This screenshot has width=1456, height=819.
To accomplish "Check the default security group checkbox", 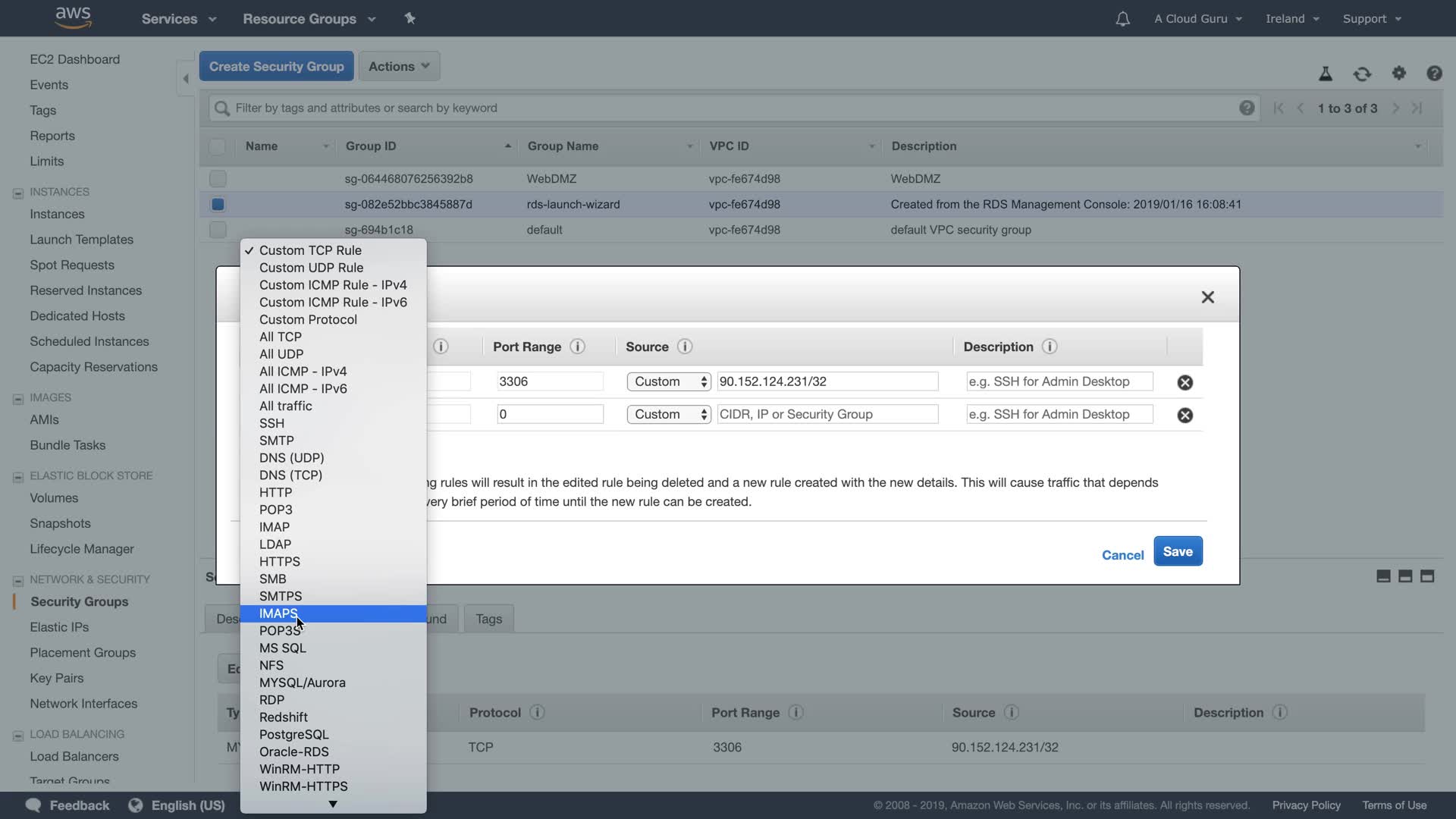I will [x=218, y=230].
